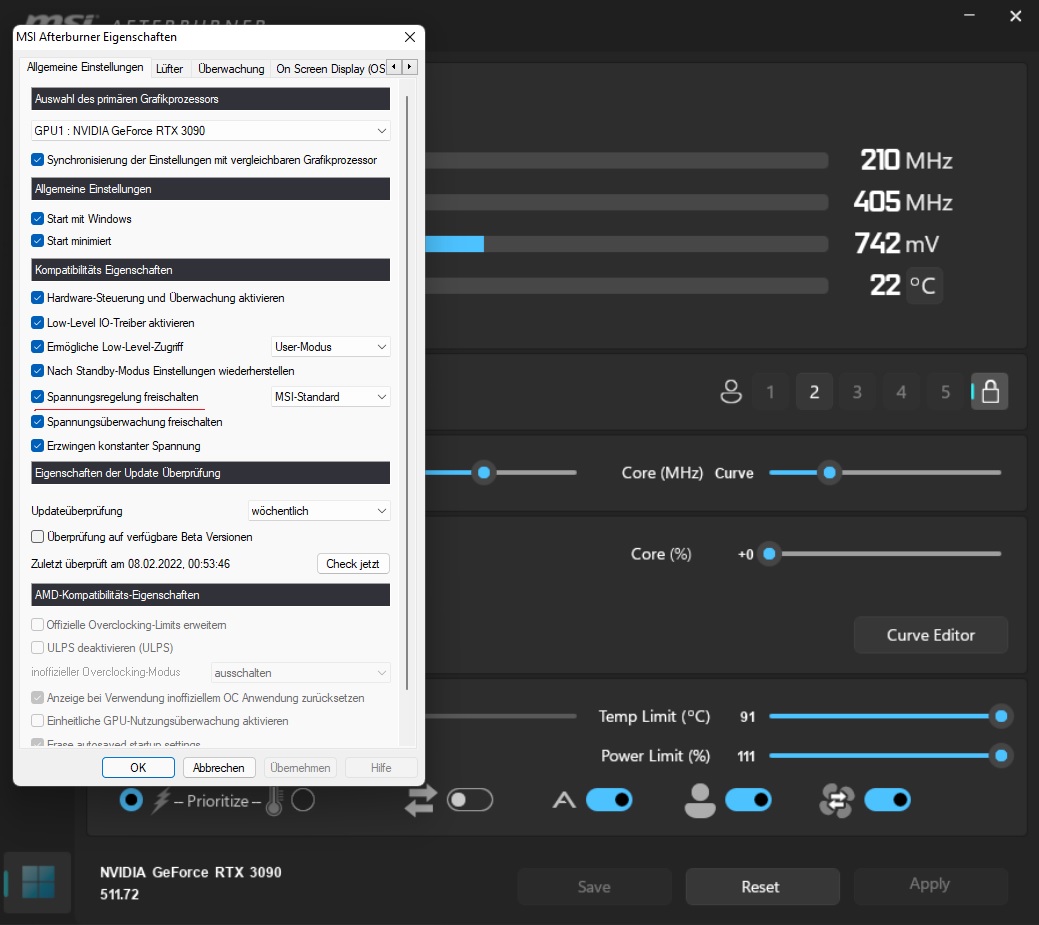The image size is (1039, 925).
Task: Select profile slot 5
Action: 946,392
